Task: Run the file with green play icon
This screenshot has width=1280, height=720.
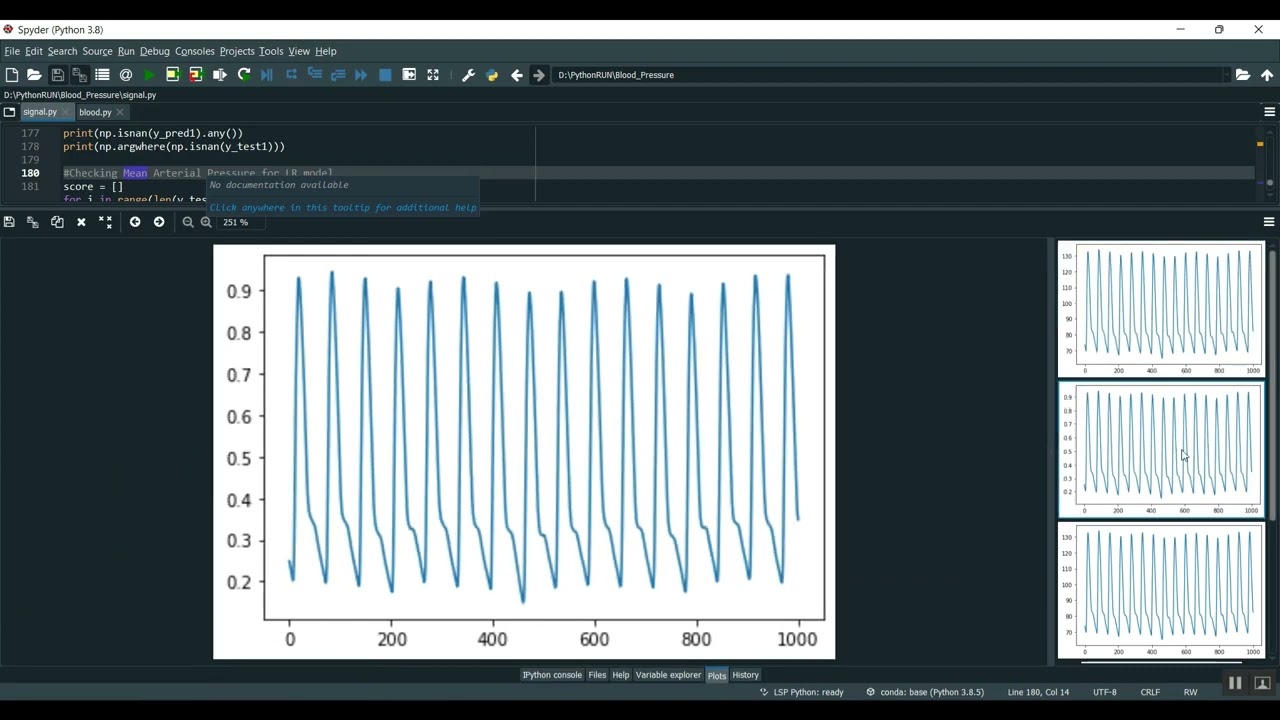Action: 149,75
